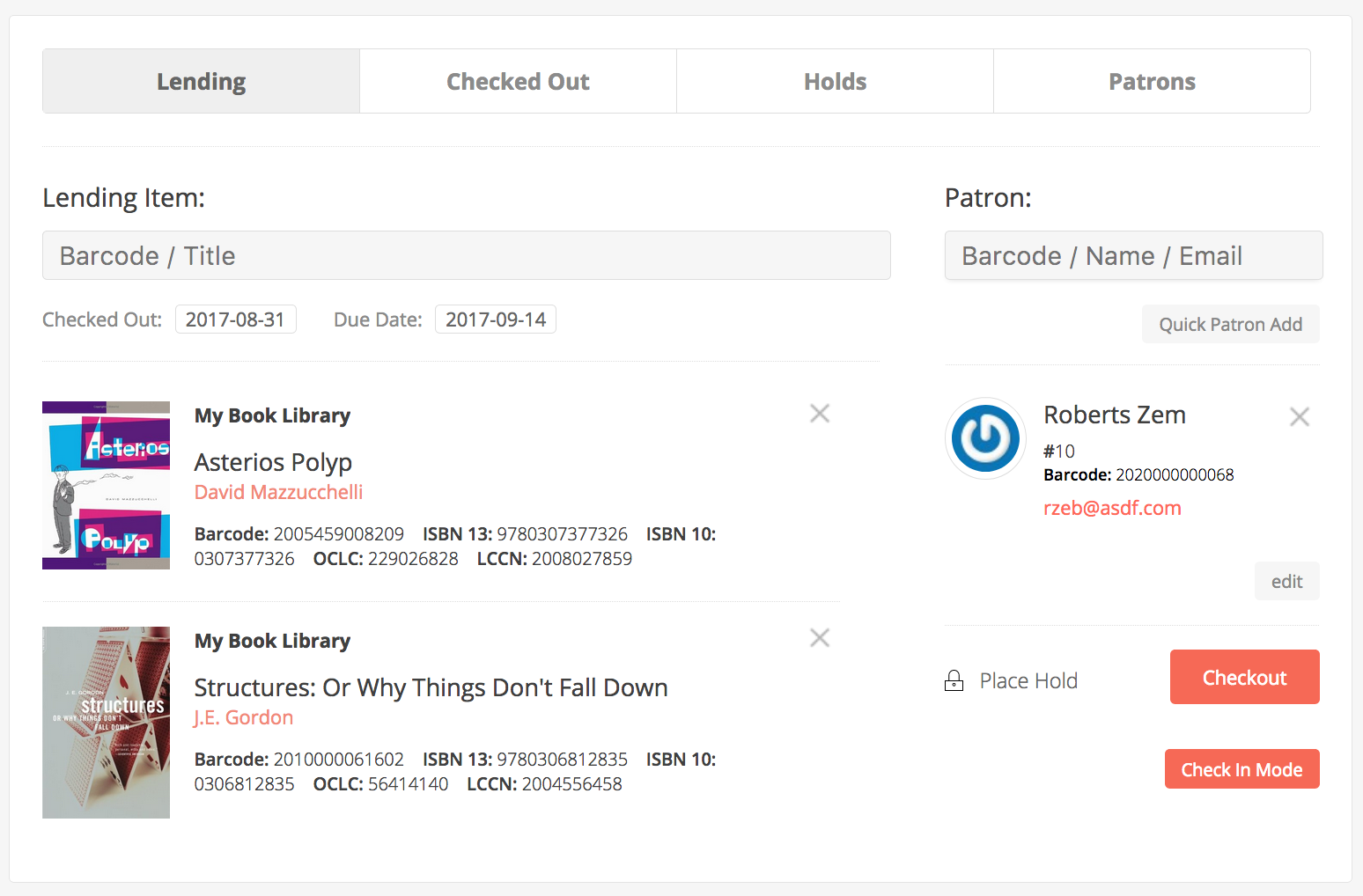The image size is (1363, 896).
Task: Switch to Check In Mode
Action: point(1241,769)
